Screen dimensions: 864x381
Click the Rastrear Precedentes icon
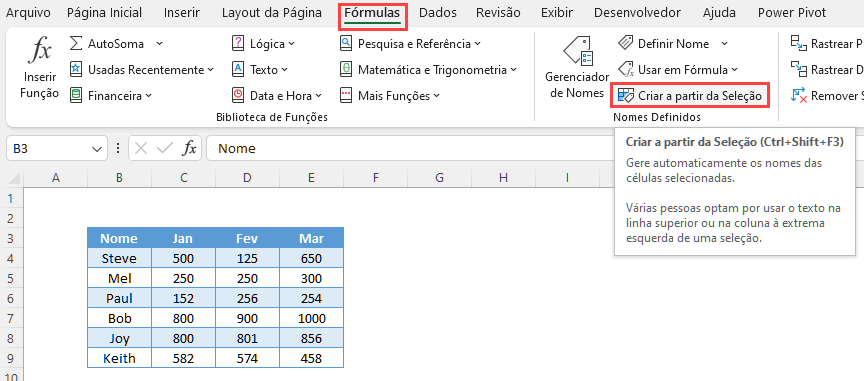pos(798,44)
